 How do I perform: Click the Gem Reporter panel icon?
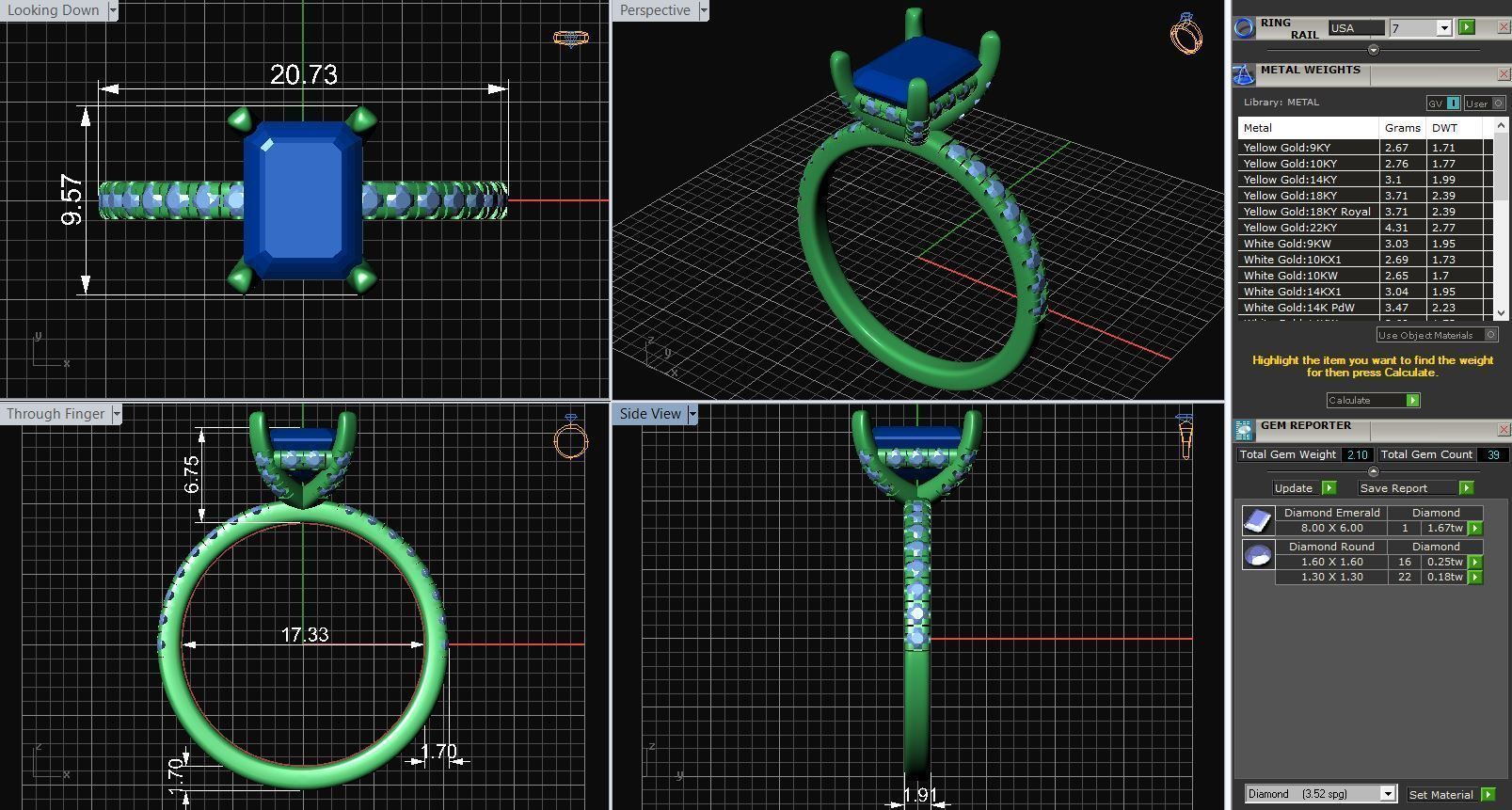[1244, 431]
